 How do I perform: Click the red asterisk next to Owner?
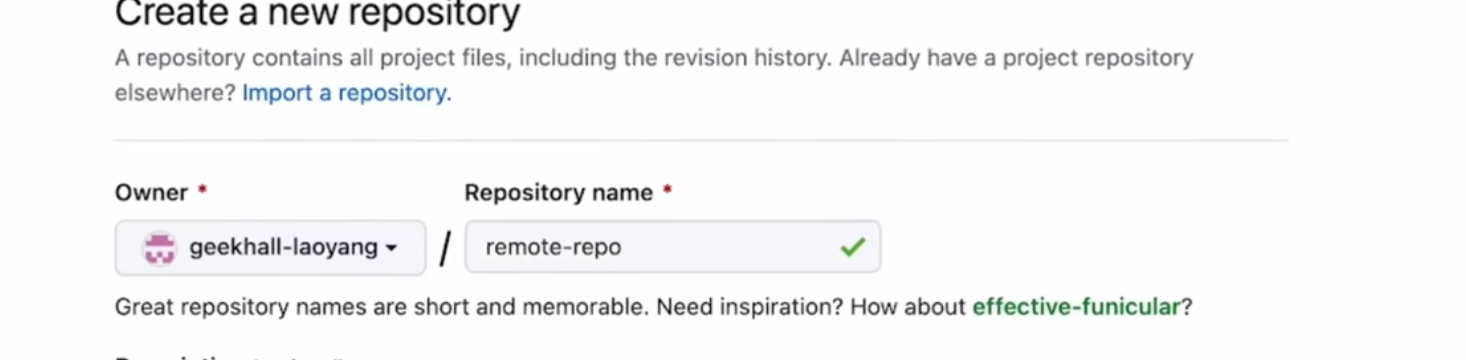pos(203,190)
